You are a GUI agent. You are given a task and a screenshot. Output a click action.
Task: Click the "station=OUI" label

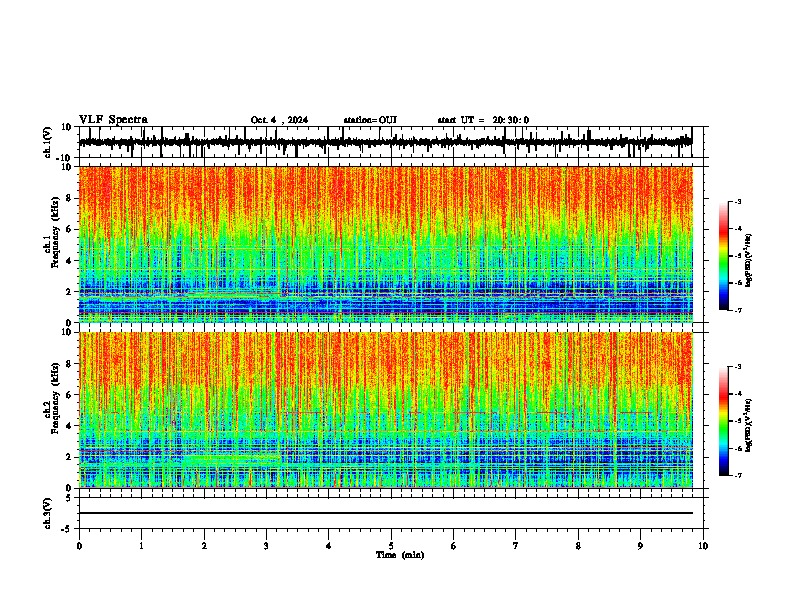[x=370, y=120]
